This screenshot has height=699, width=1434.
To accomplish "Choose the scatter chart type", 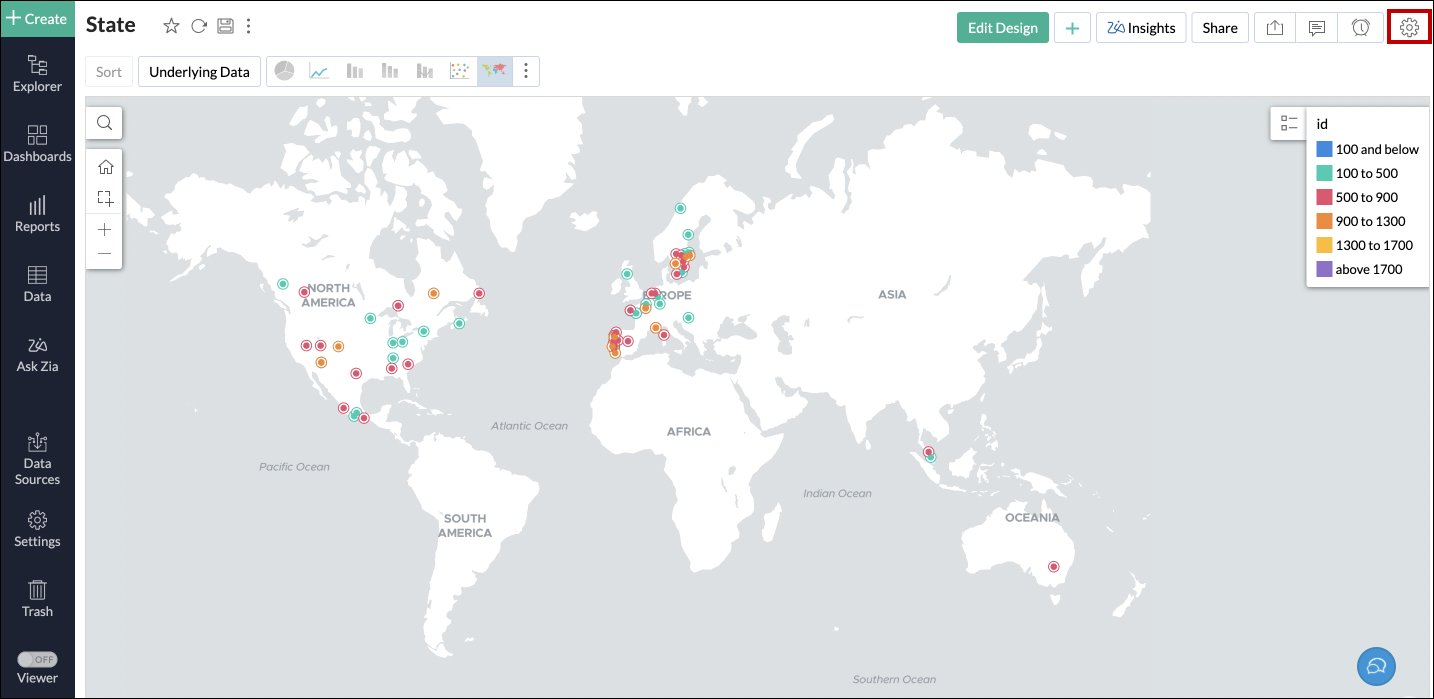I will click(459, 71).
